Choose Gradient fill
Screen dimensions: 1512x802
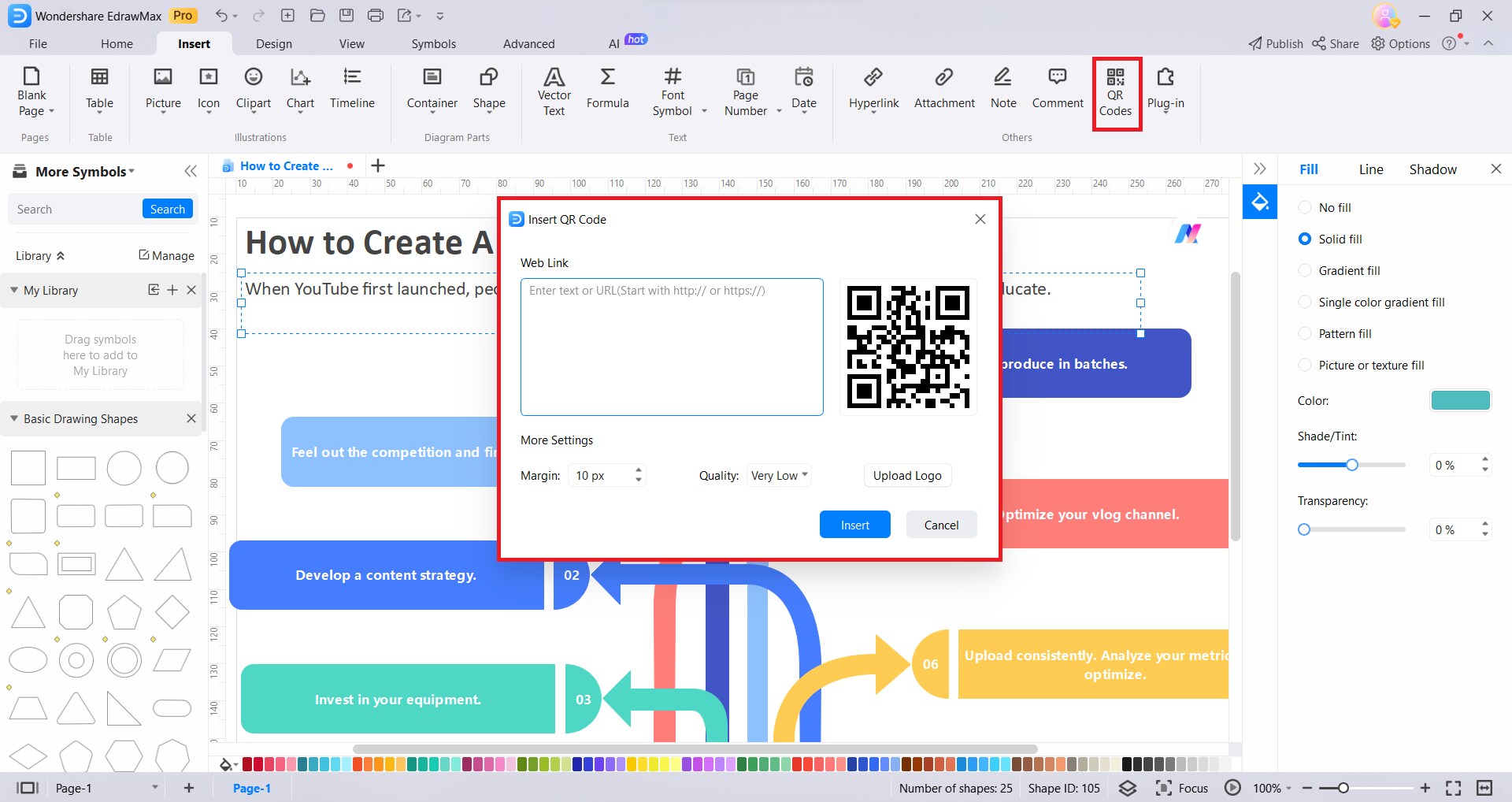click(1339, 271)
